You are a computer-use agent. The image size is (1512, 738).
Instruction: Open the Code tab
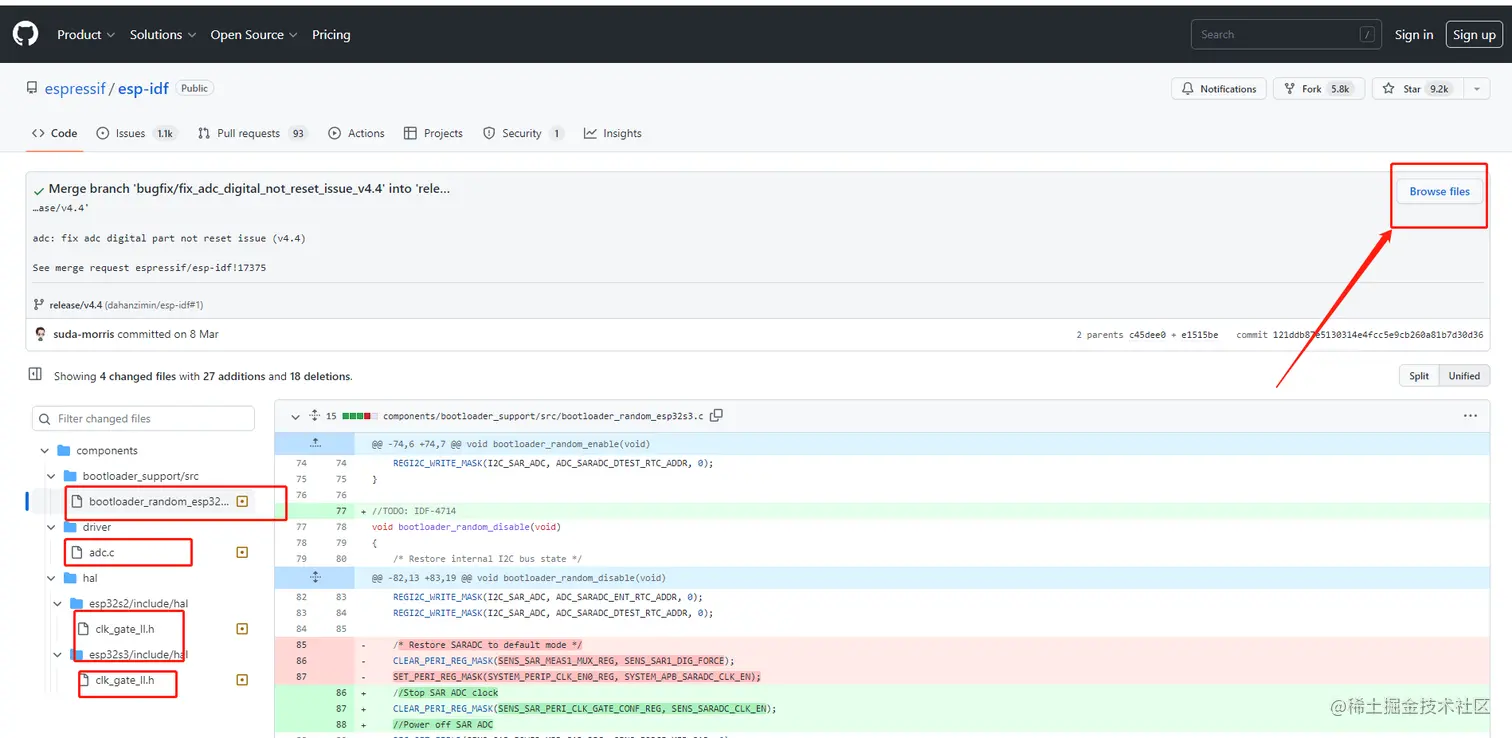click(55, 133)
